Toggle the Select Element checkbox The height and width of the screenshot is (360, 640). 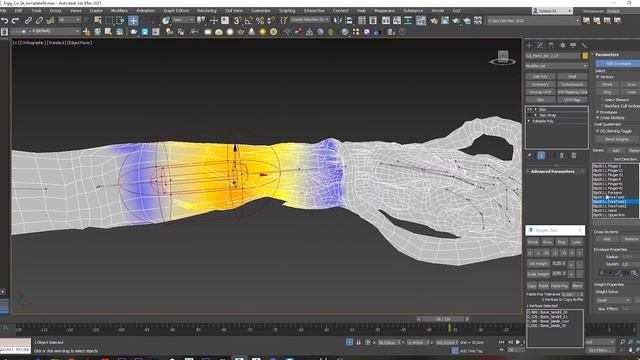(602, 100)
